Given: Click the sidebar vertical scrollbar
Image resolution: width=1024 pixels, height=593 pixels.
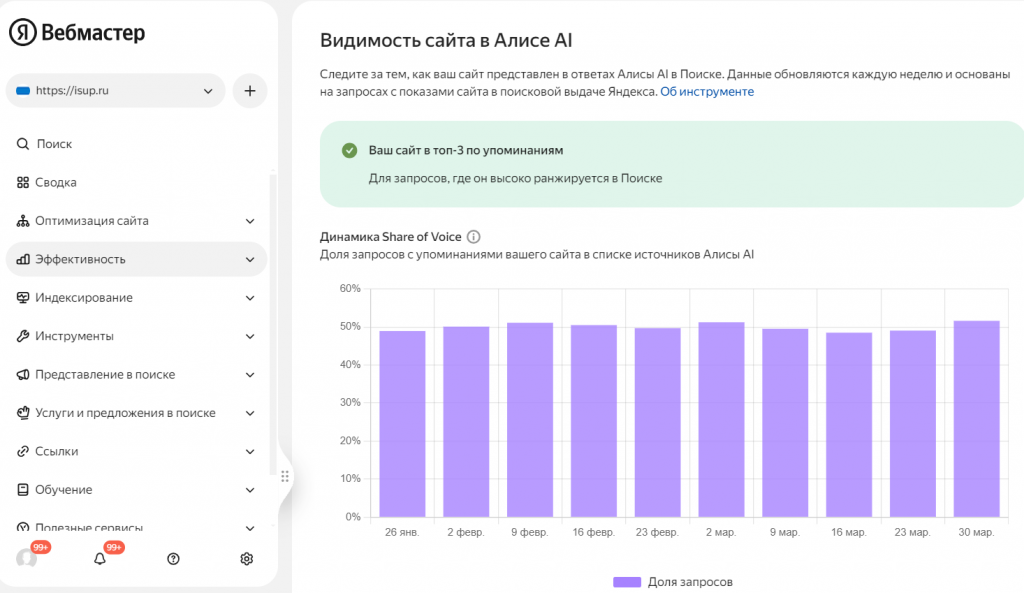Looking at the screenshot, I should click(x=272, y=323).
